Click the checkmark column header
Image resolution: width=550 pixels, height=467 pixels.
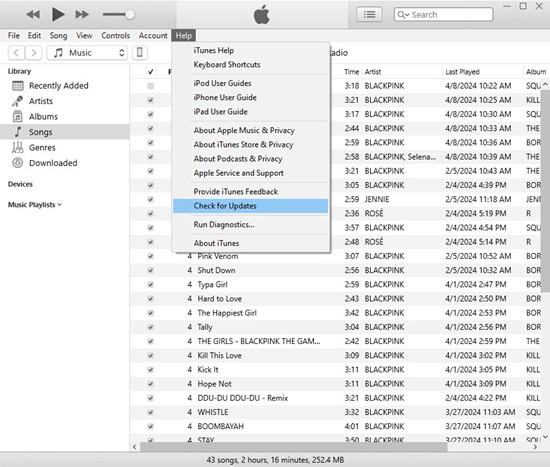click(x=150, y=72)
